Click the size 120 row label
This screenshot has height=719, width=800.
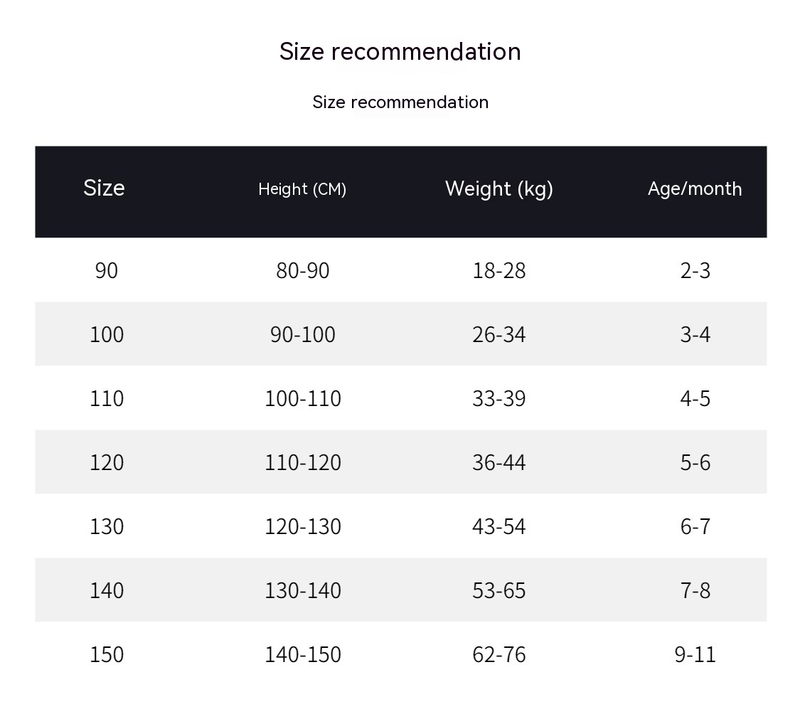(106, 462)
